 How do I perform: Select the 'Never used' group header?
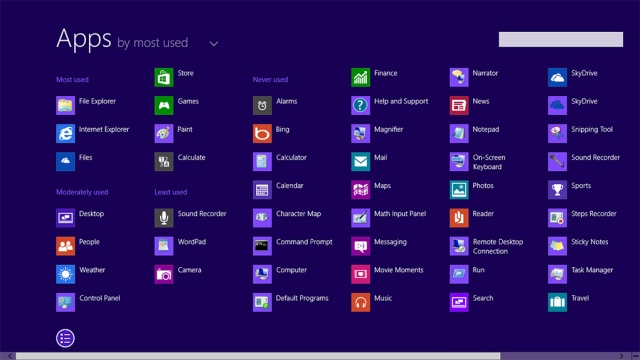[x=270, y=80]
